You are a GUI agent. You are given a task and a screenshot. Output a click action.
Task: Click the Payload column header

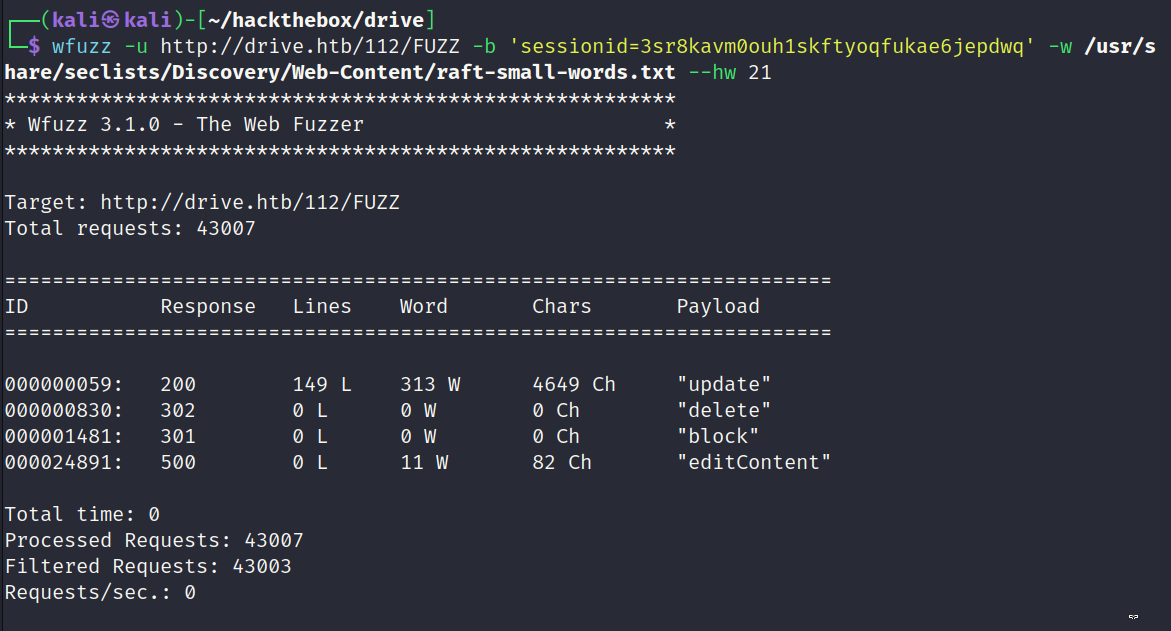[718, 306]
